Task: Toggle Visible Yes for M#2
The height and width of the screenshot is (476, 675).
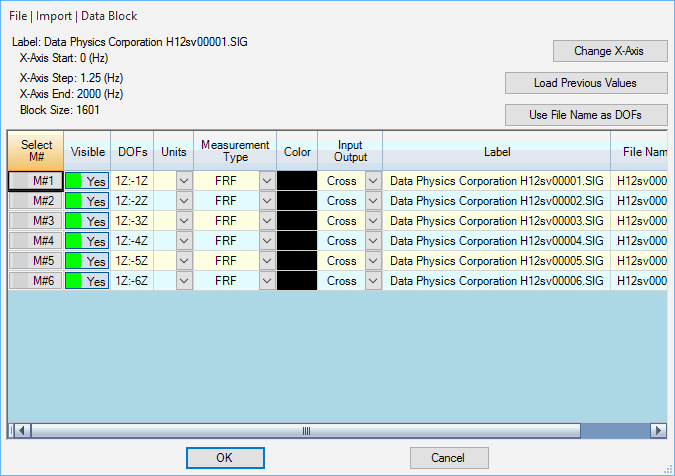Action: point(87,201)
